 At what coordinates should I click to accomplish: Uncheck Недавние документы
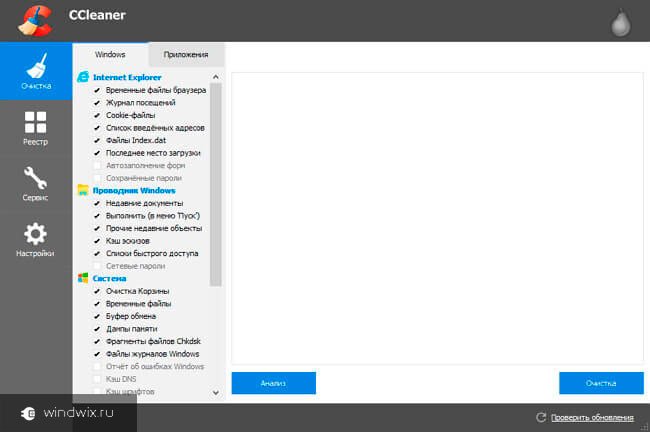[97, 203]
